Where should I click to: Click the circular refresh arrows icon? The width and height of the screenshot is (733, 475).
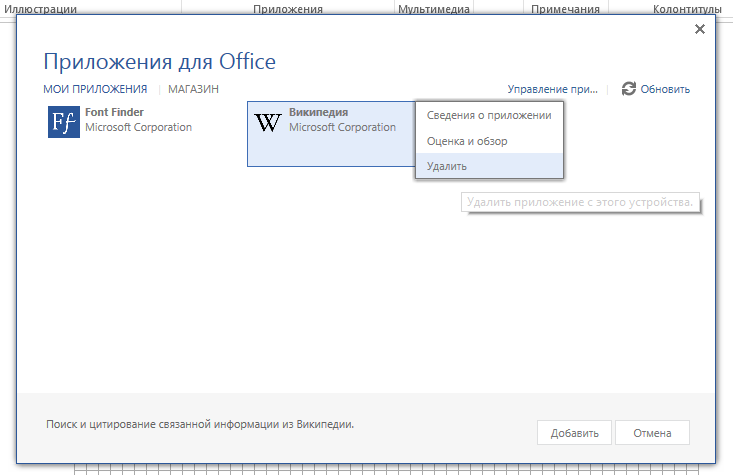click(x=629, y=88)
